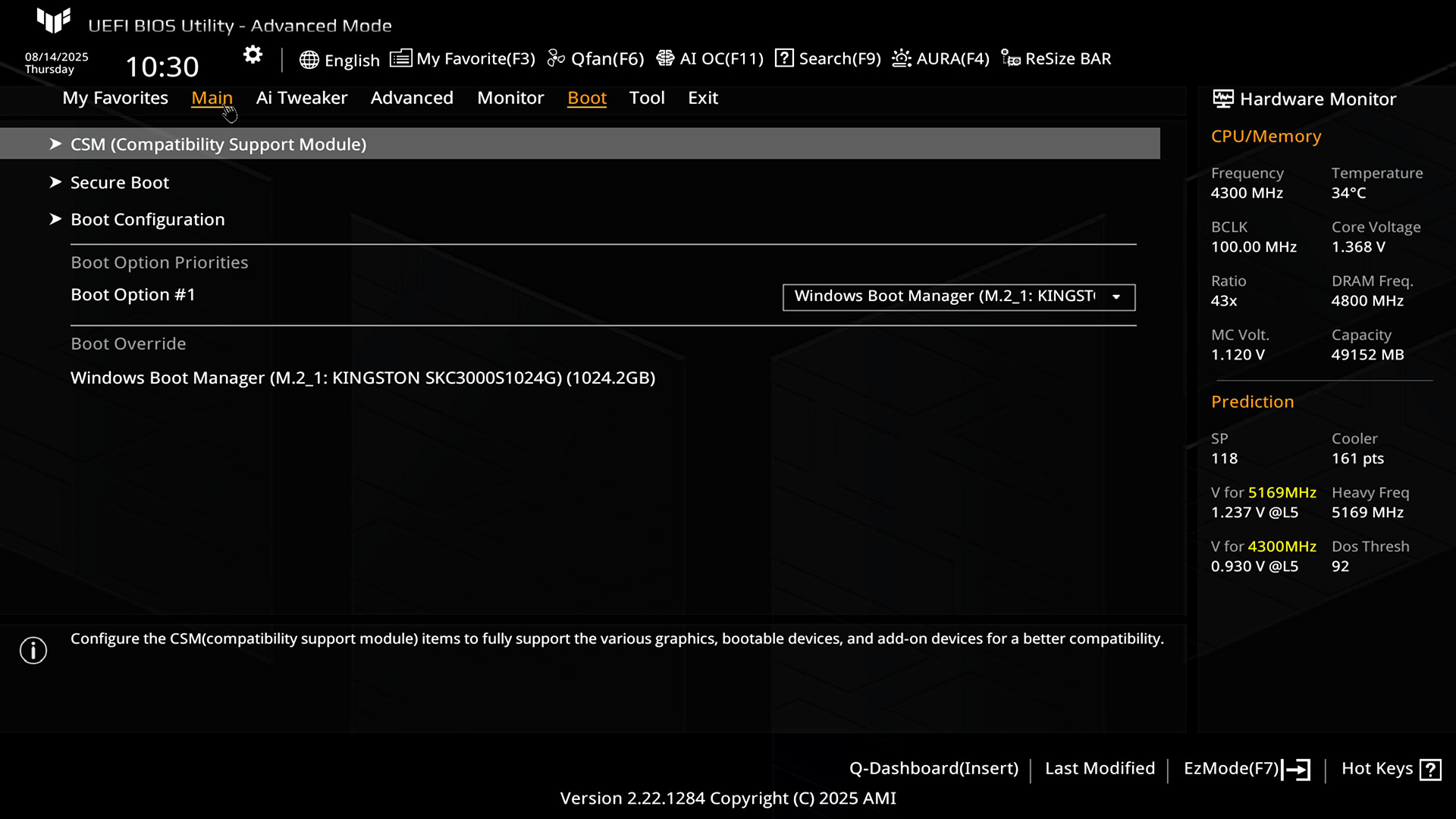This screenshot has height=819, width=1456.
Task: Expand the Boot Configuration submenu
Action: tap(148, 220)
